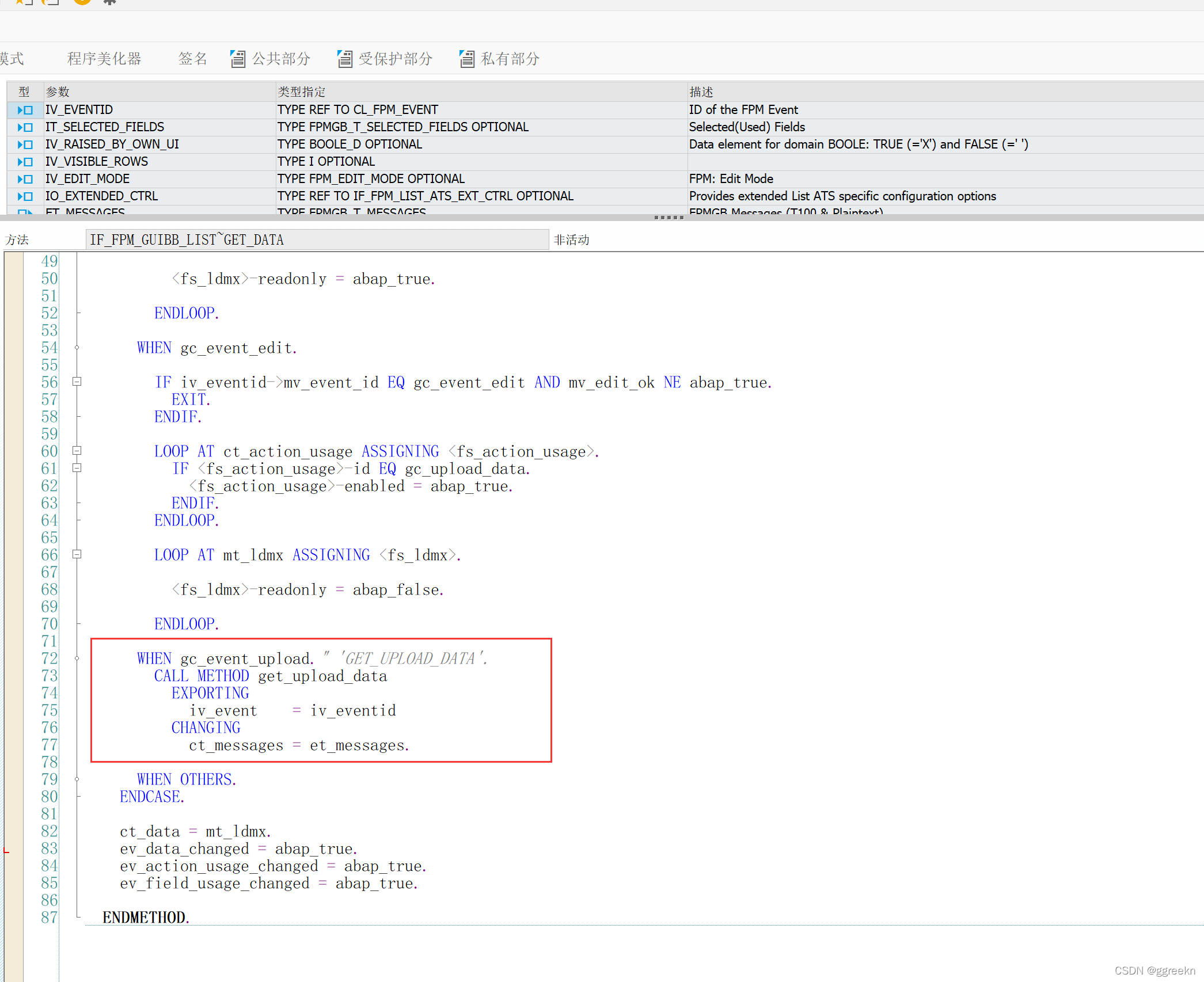Open the 私有部分 private section
1204x982 pixels.
point(510,59)
